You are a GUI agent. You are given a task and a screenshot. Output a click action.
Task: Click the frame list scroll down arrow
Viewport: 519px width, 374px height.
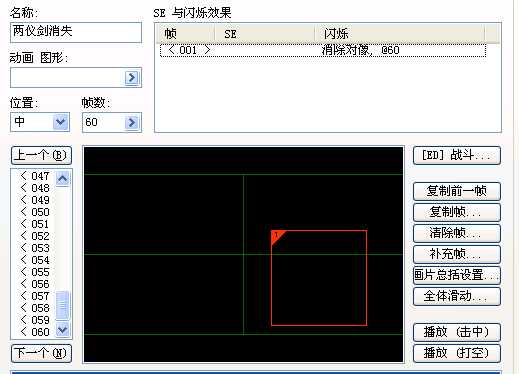63,330
